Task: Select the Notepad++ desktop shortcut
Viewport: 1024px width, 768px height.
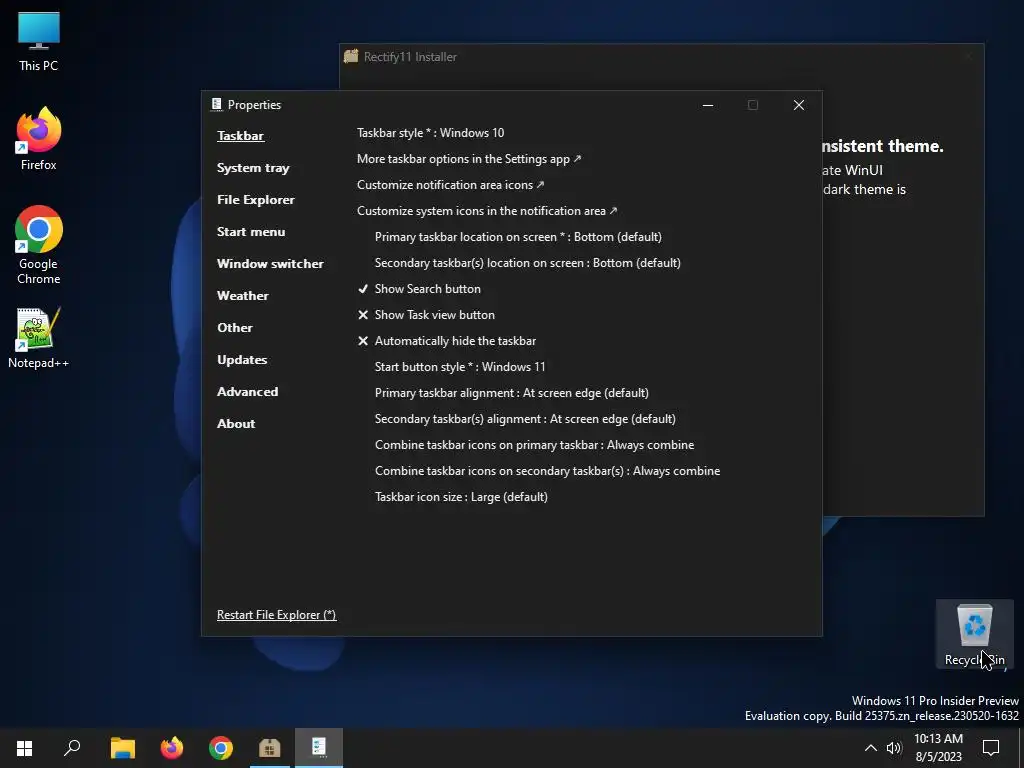Action: click(39, 338)
